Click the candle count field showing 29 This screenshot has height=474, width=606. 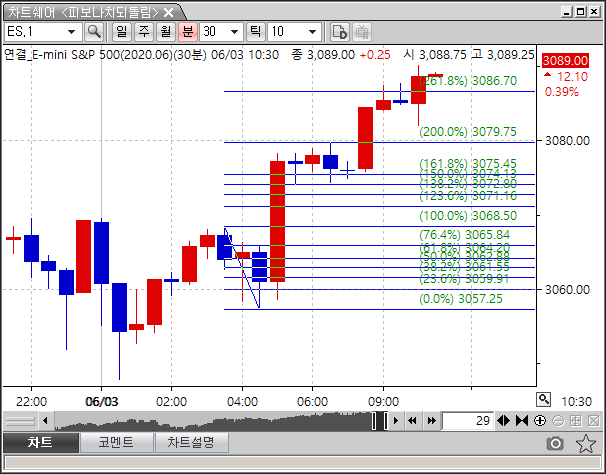click(x=468, y=421)
